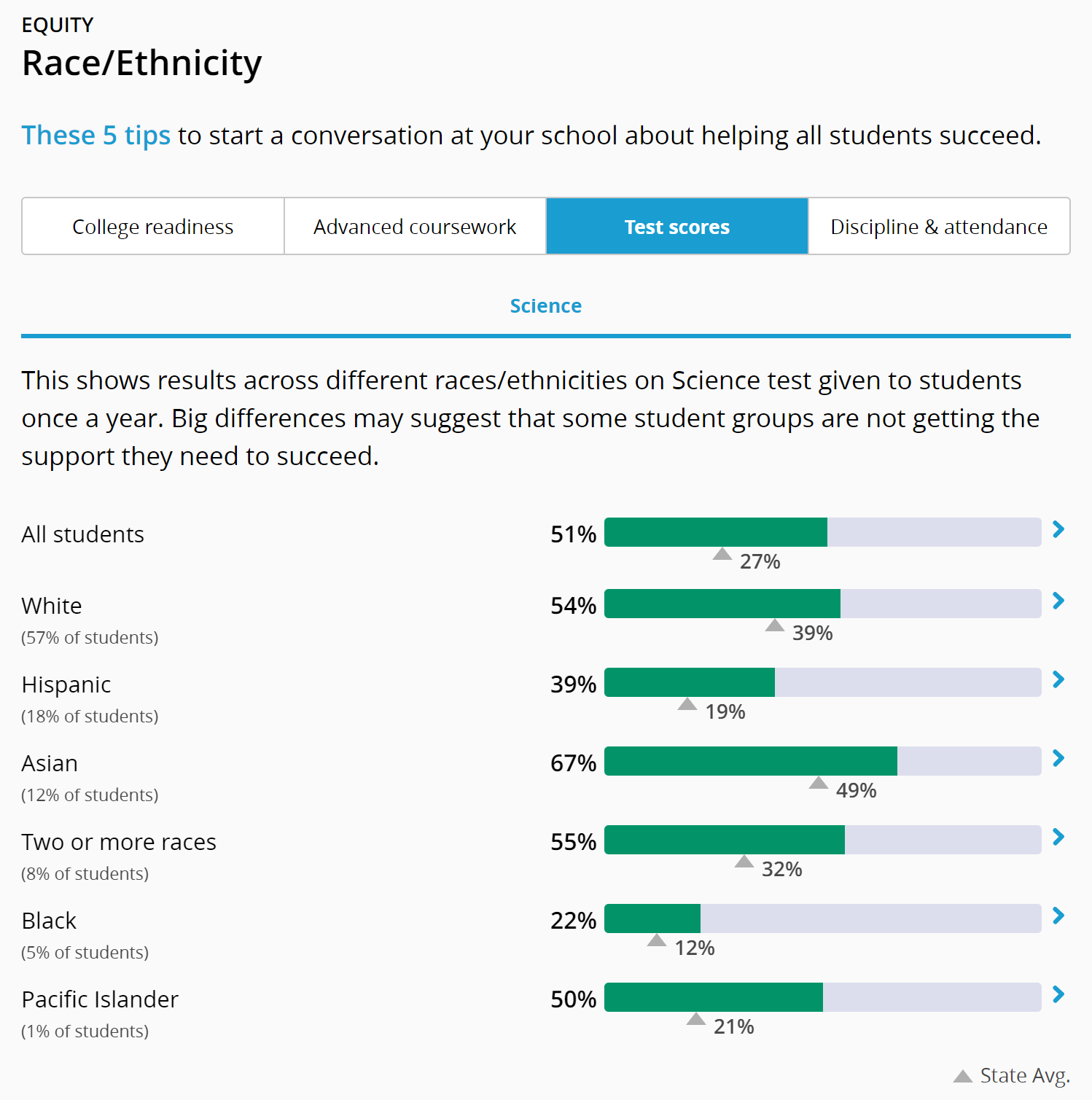The height and width of the screenshot is (1100, 1092).
Task: Expand the Hispanic row chevron arrow
Action: 1058,680
